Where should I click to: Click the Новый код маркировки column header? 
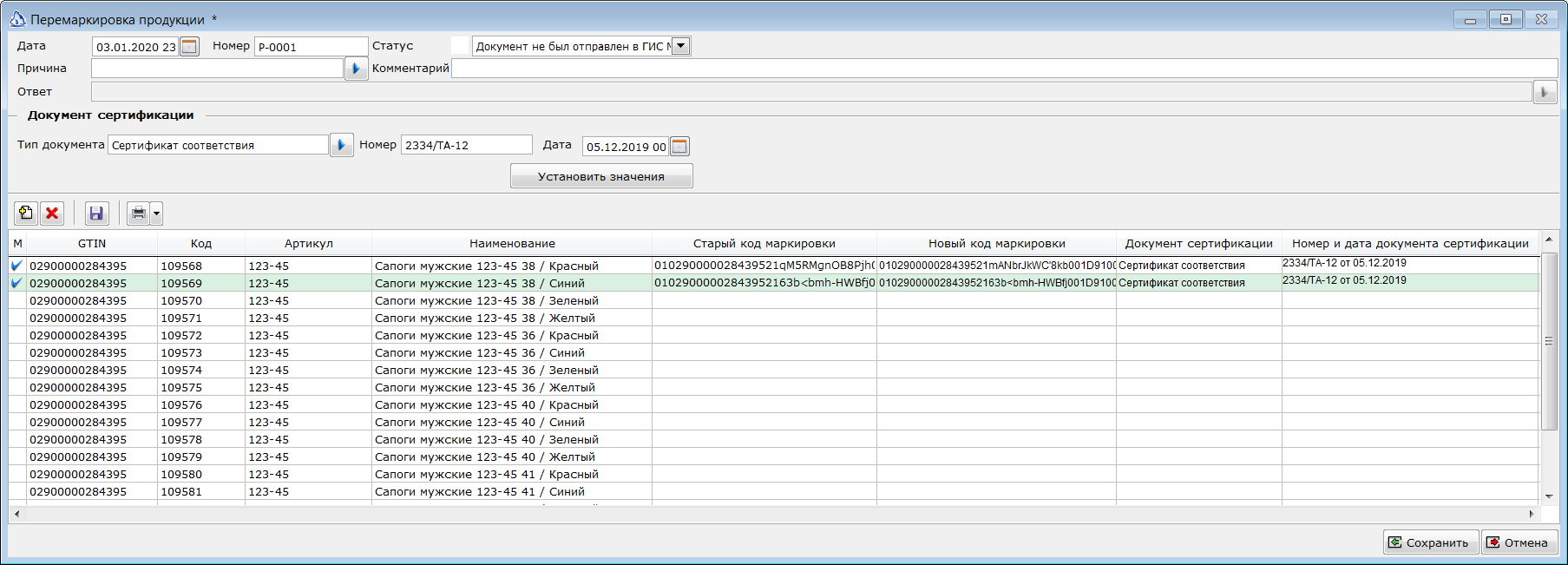tap(997, 244)
